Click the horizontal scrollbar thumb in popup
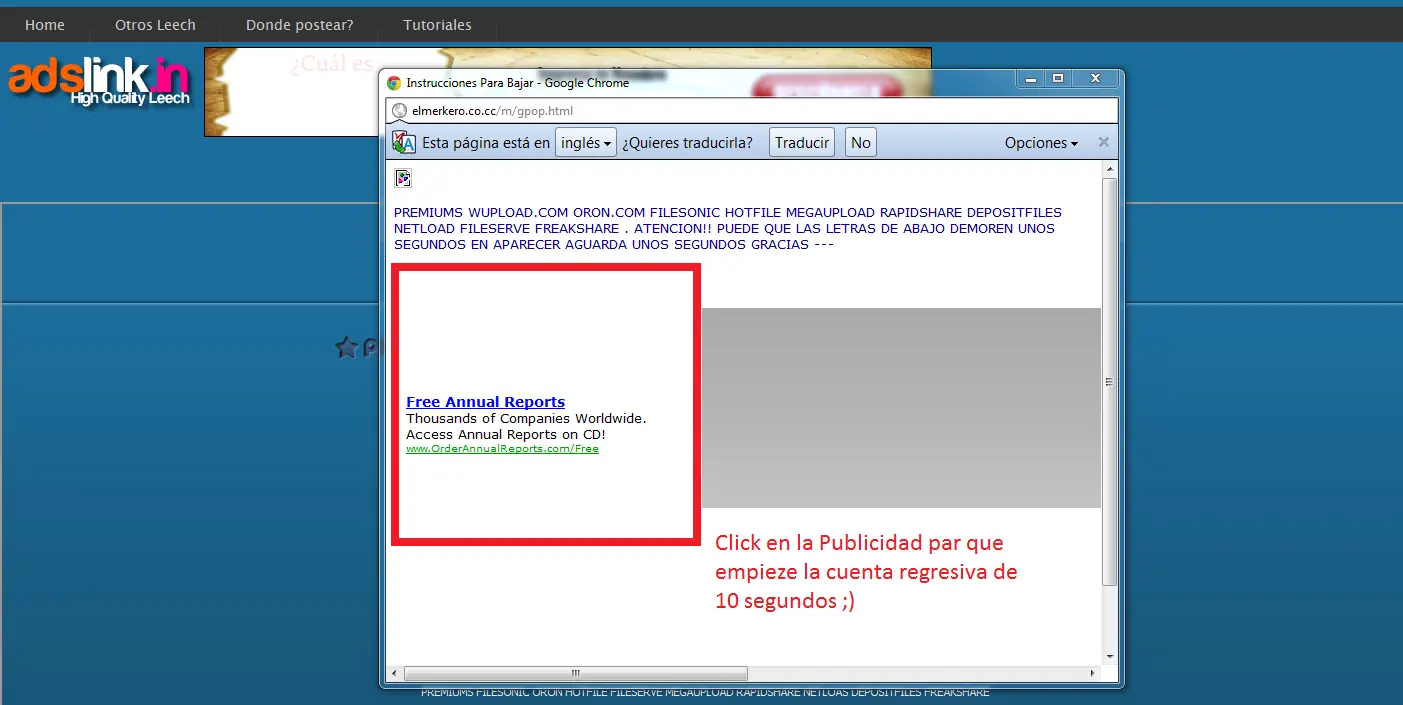The image size is (1403, 705). point(575,673)
